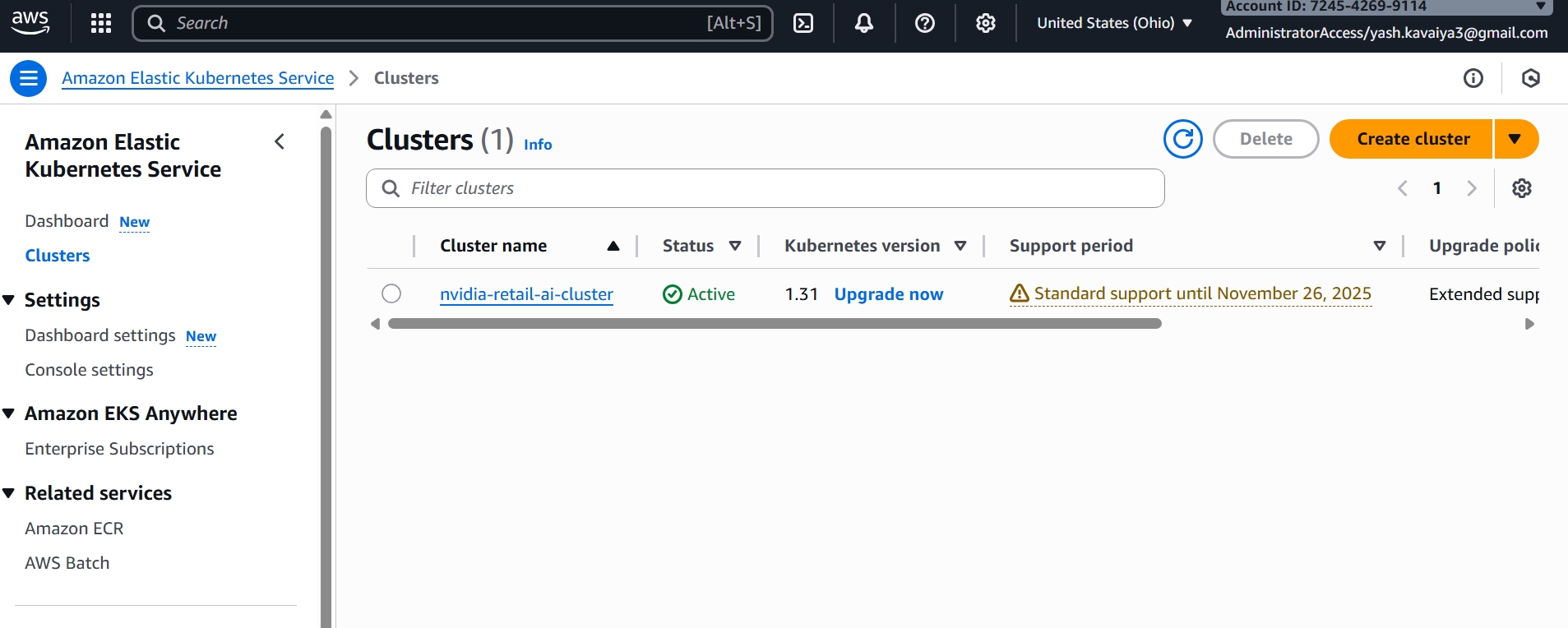The width and height of the screenshot is (1568, 628).
Task: Open Amazon ECR related service
Action: (74, 529)
